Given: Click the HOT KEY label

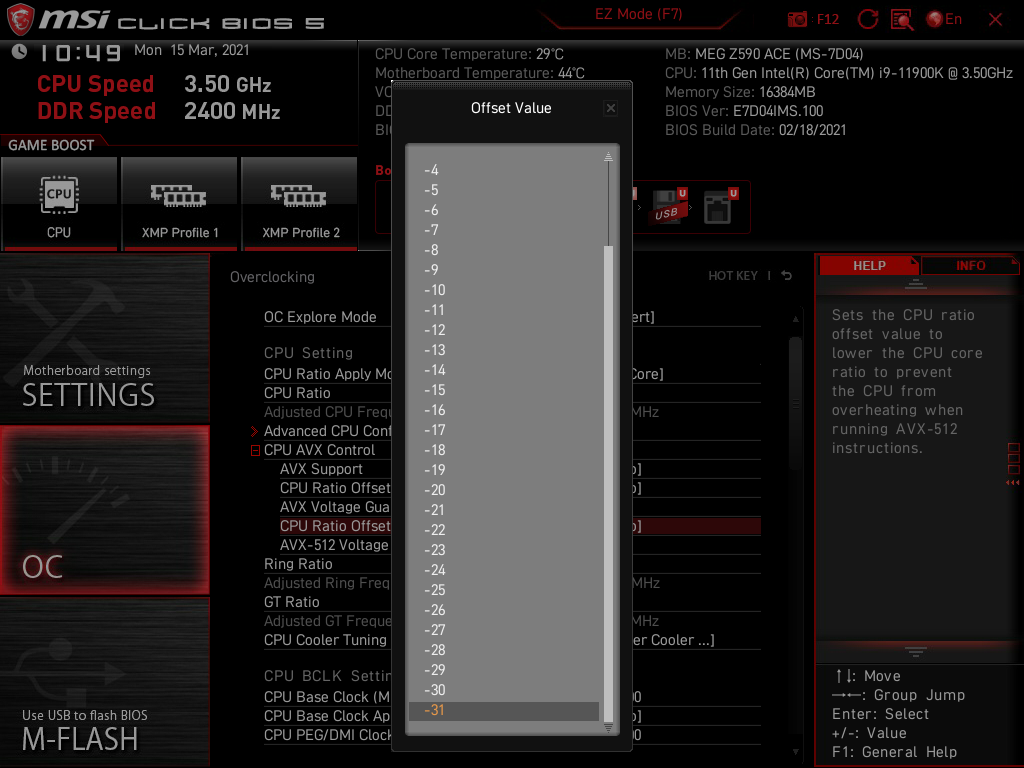Looking at the screenshot, I should pos(733,276).
